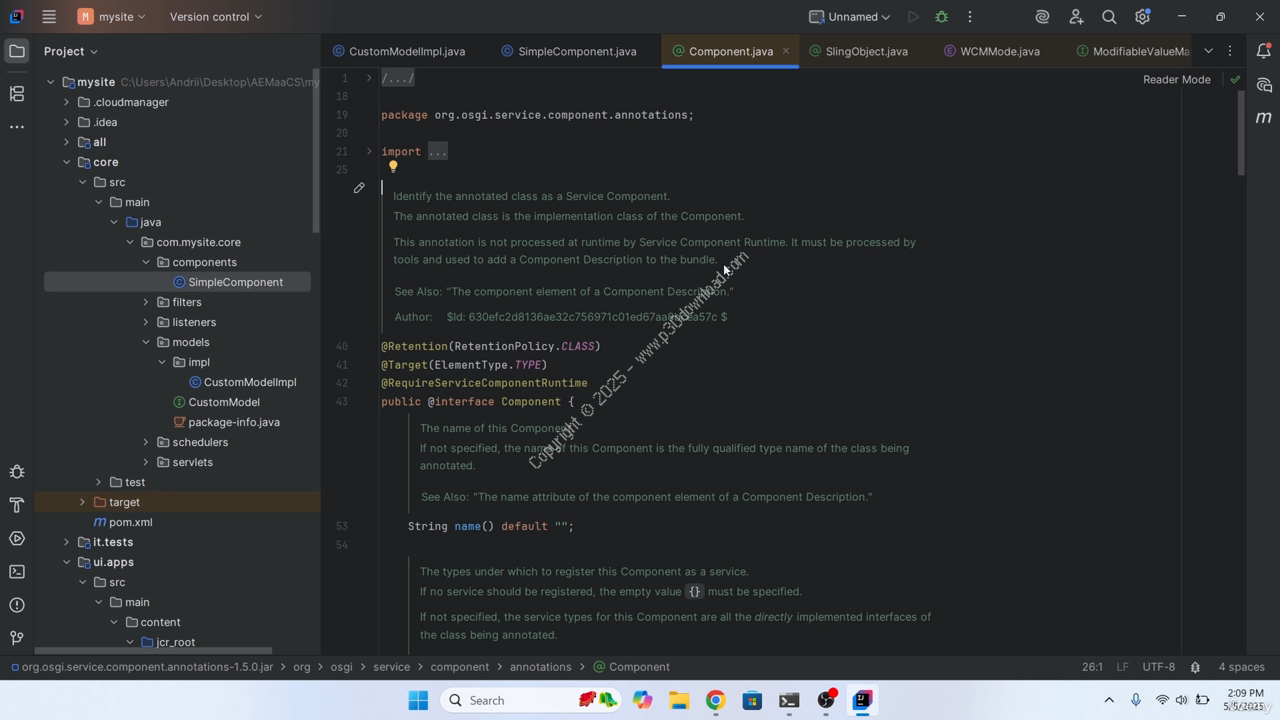Switch to WCMMode.java tab

click(992, 51)
